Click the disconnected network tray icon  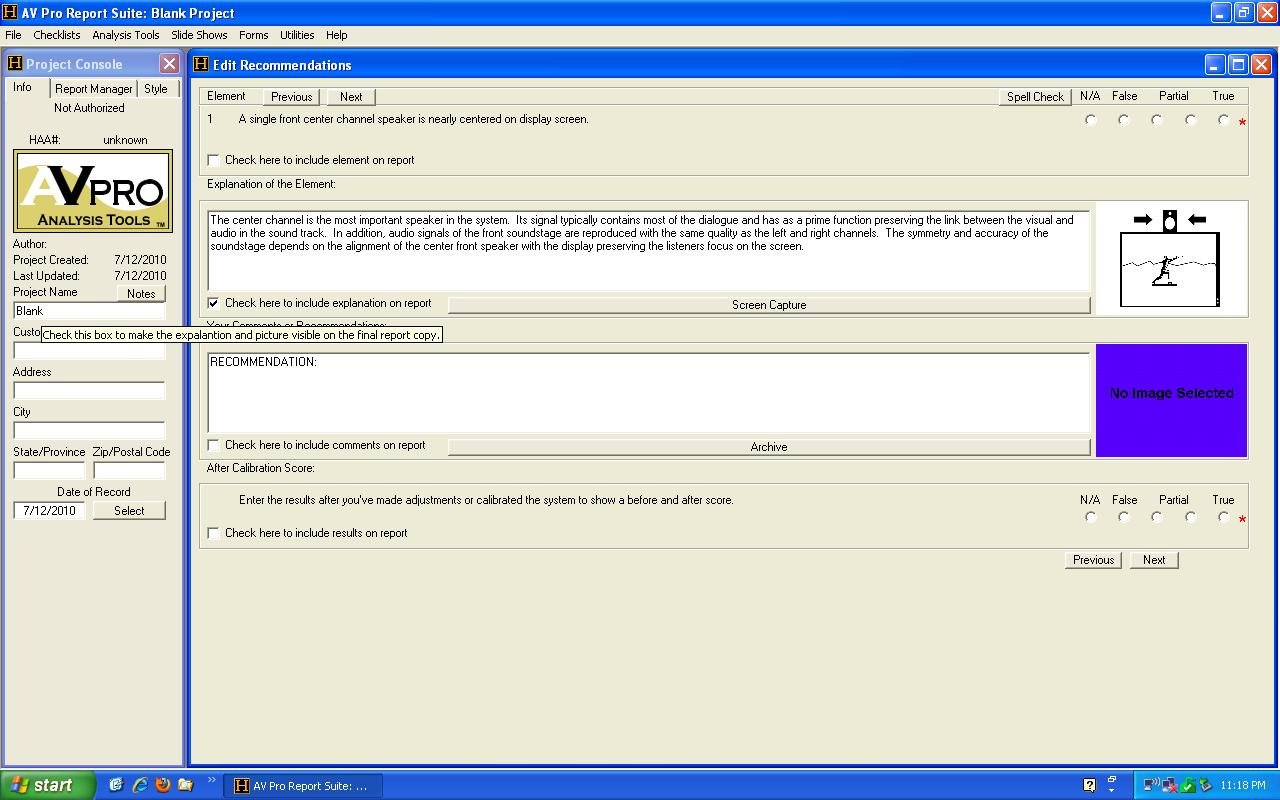(x=1169, y=785)
